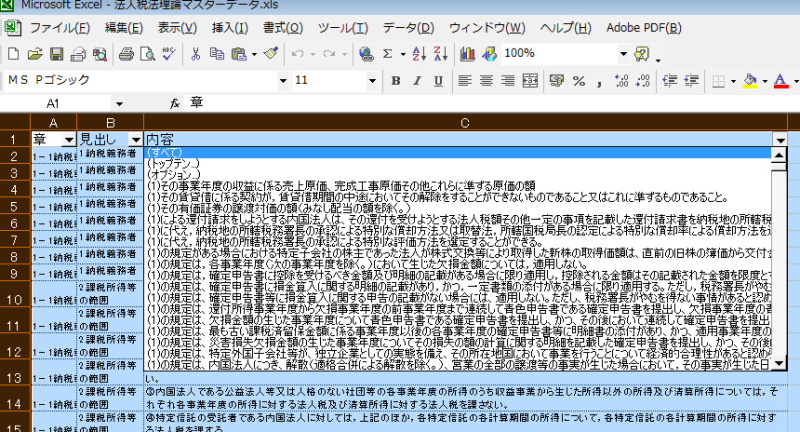Open the 表示 menu
Viewport: 800px width, 432px height.
[x=177, y=28]
